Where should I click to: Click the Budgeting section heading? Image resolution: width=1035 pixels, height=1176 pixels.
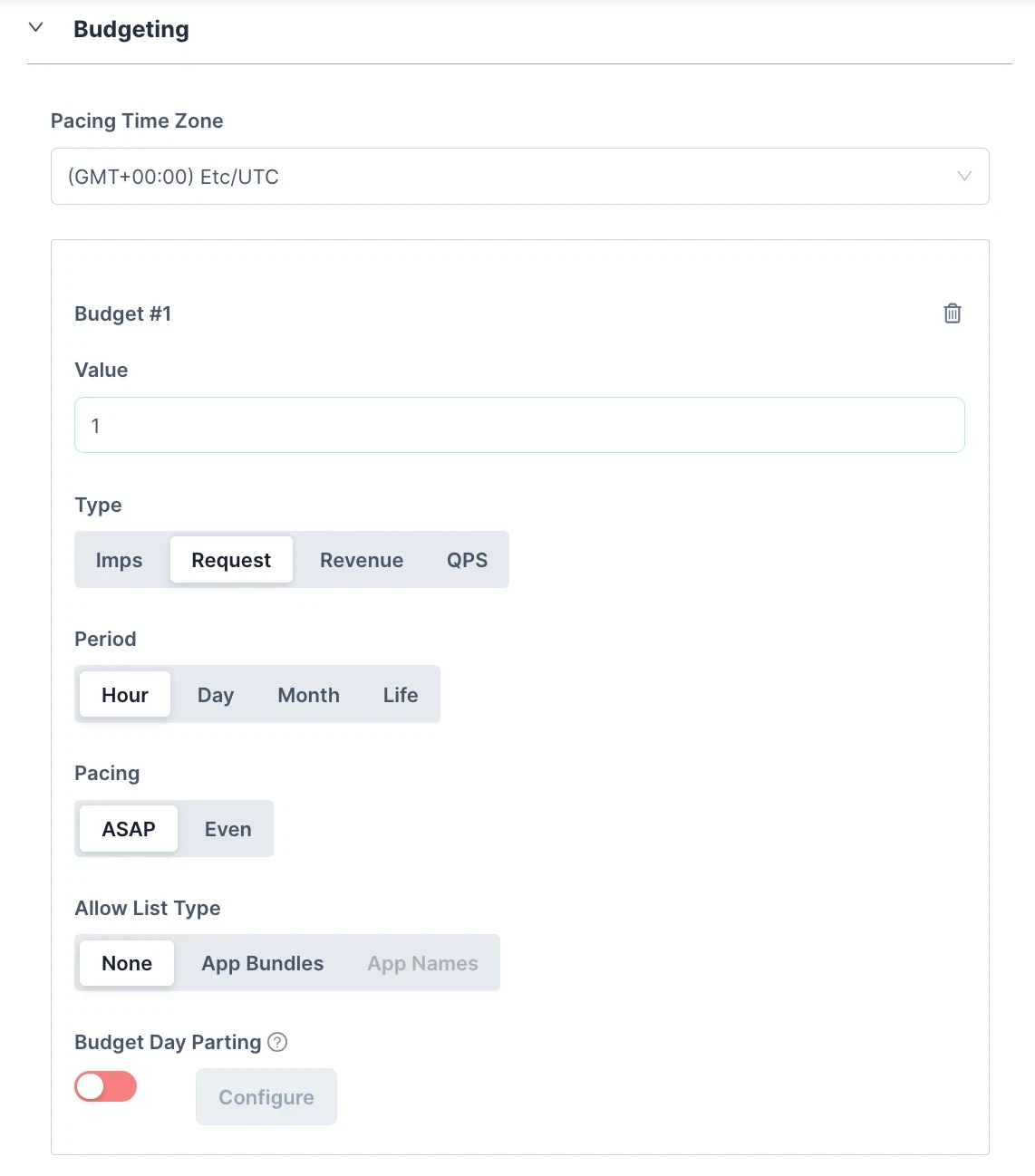pos(131,29)
